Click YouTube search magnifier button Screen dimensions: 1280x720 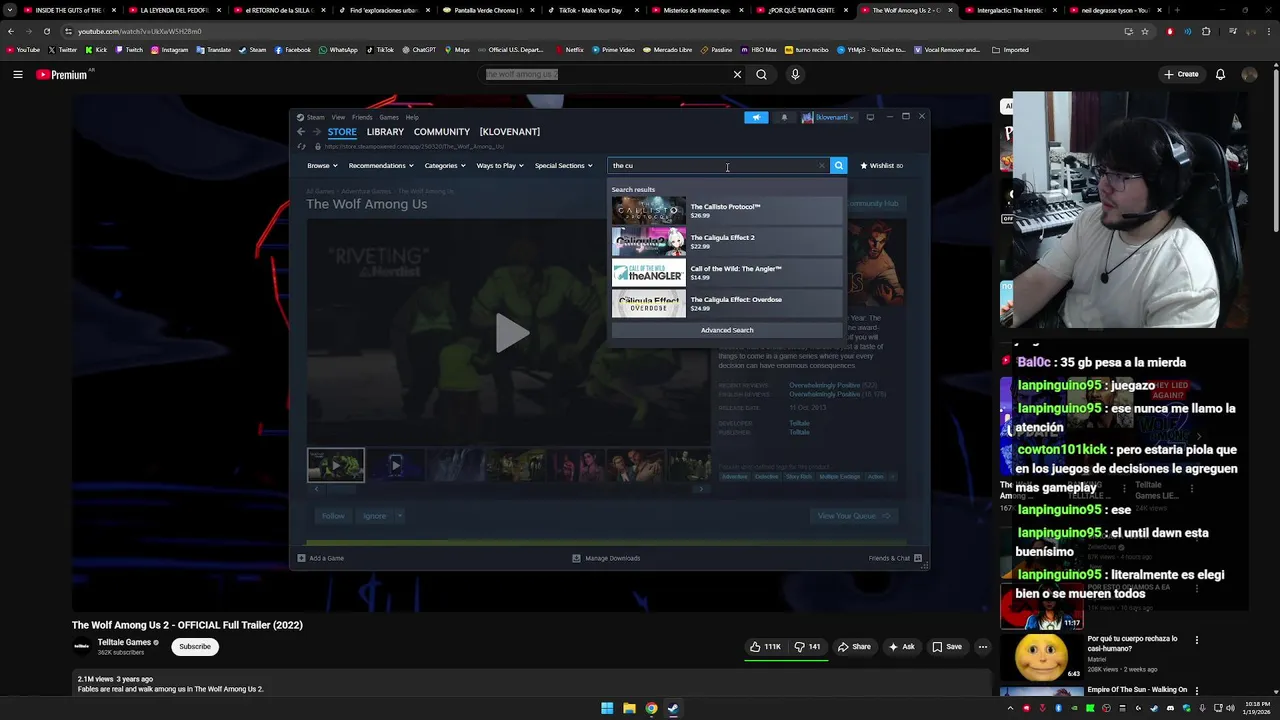click(761, 74)
